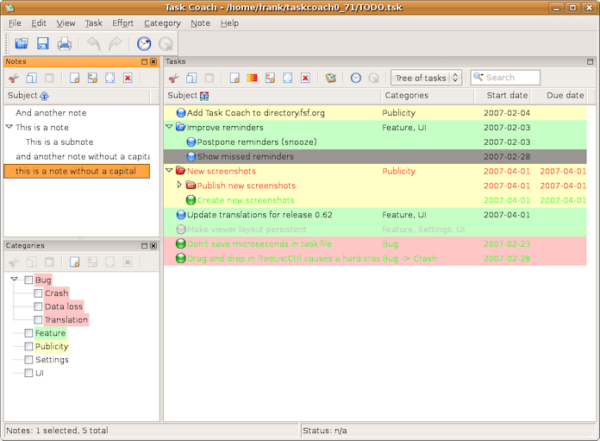Click the Print icon in main toolbar
Screen dimensions: 600x441
click(64, 43)
